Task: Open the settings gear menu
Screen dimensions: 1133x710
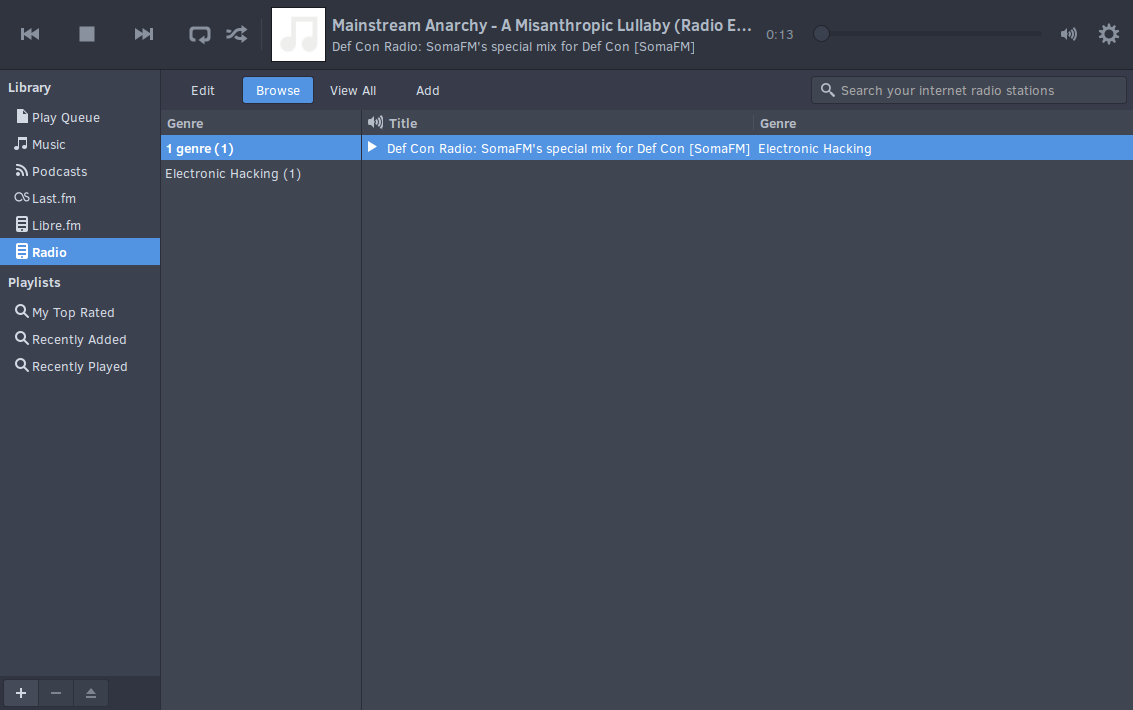Action: pyautogui.click(x=1108, y=34)
